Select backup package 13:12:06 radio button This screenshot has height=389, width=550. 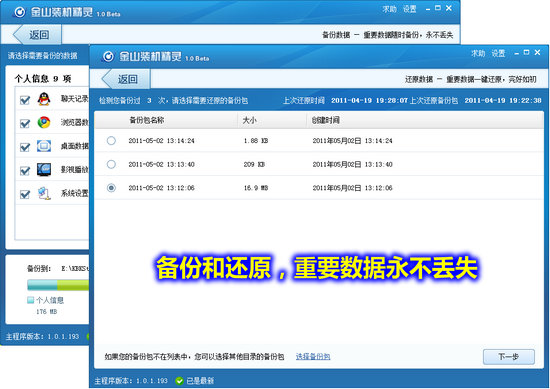pos(111,188)
